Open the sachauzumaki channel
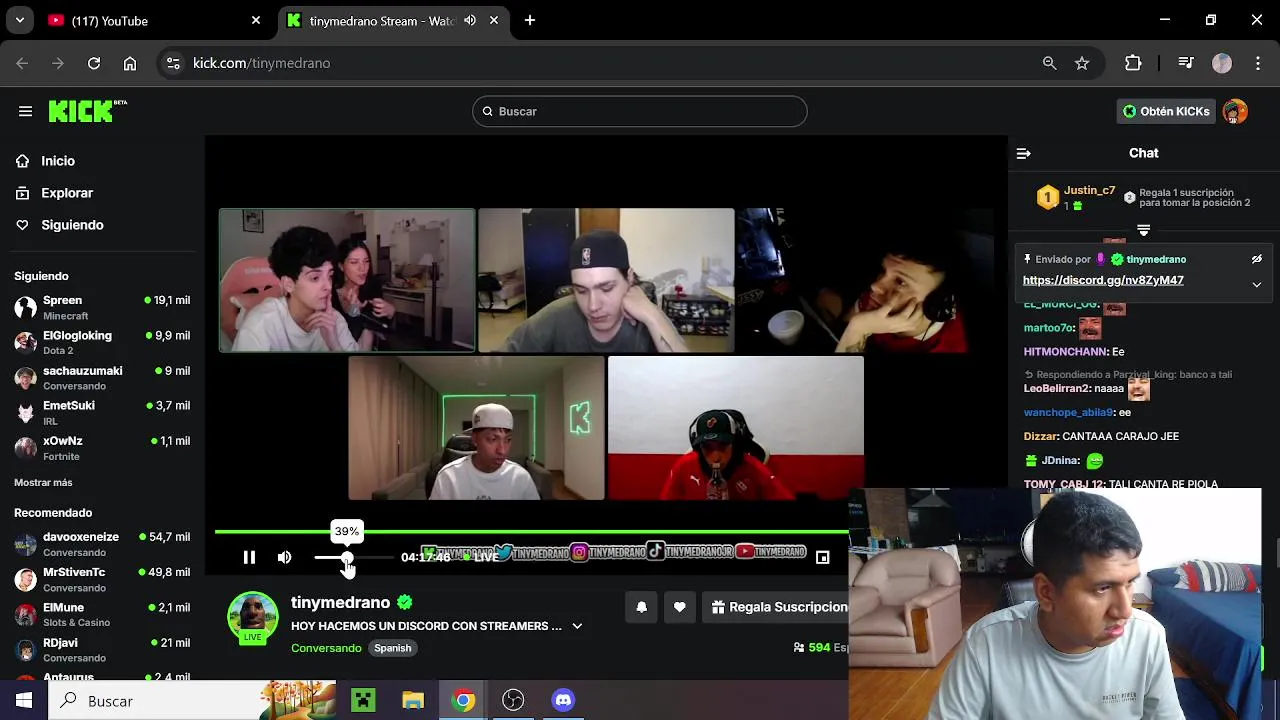Screen dimensions: 1280x720 tap(102, 377)
